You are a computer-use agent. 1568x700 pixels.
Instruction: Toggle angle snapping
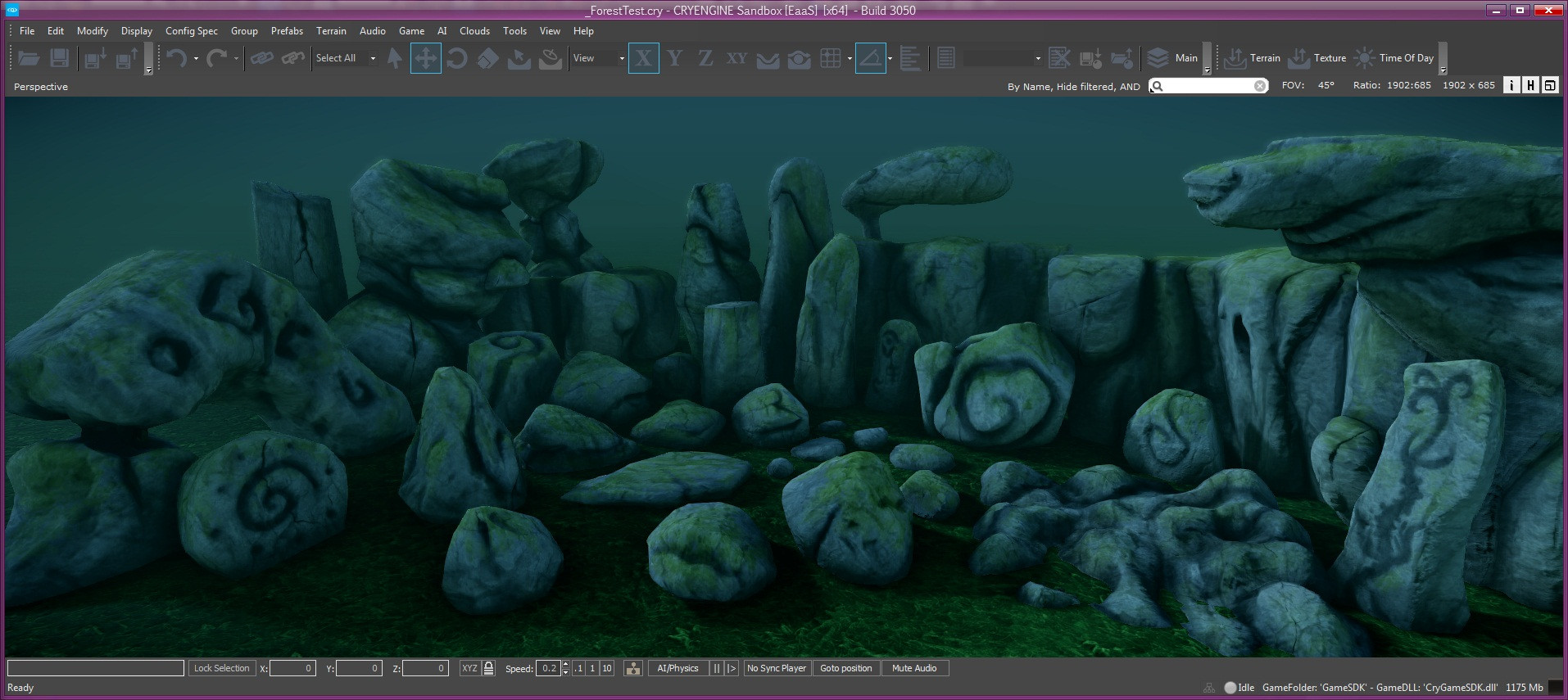coord(870,58)
